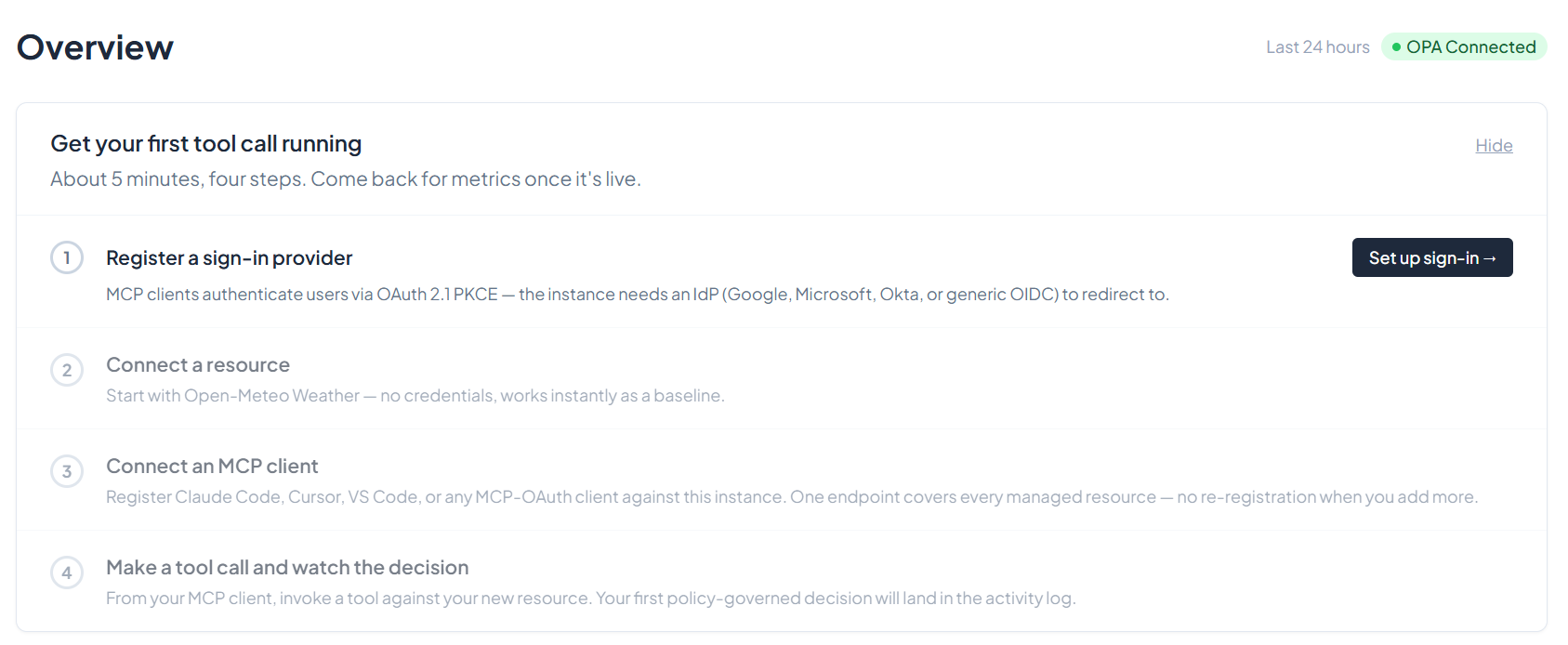The width and height of the screenshot is (1568, 645).
Task: Select Make a tool call step title
Action: 287,567
